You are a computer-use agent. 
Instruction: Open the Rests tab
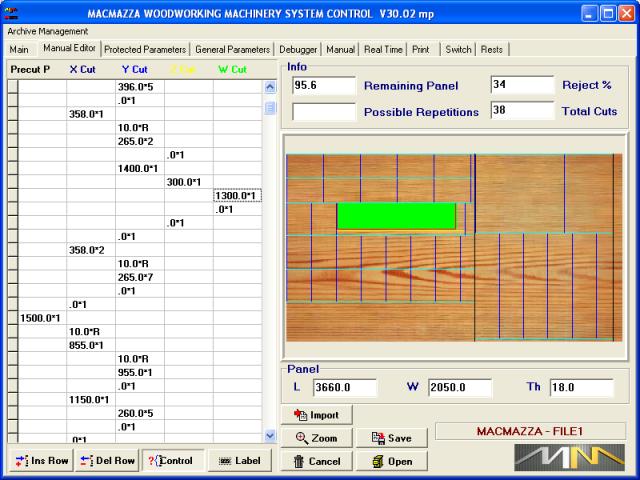pyautogui.click(x=491, y=49)
